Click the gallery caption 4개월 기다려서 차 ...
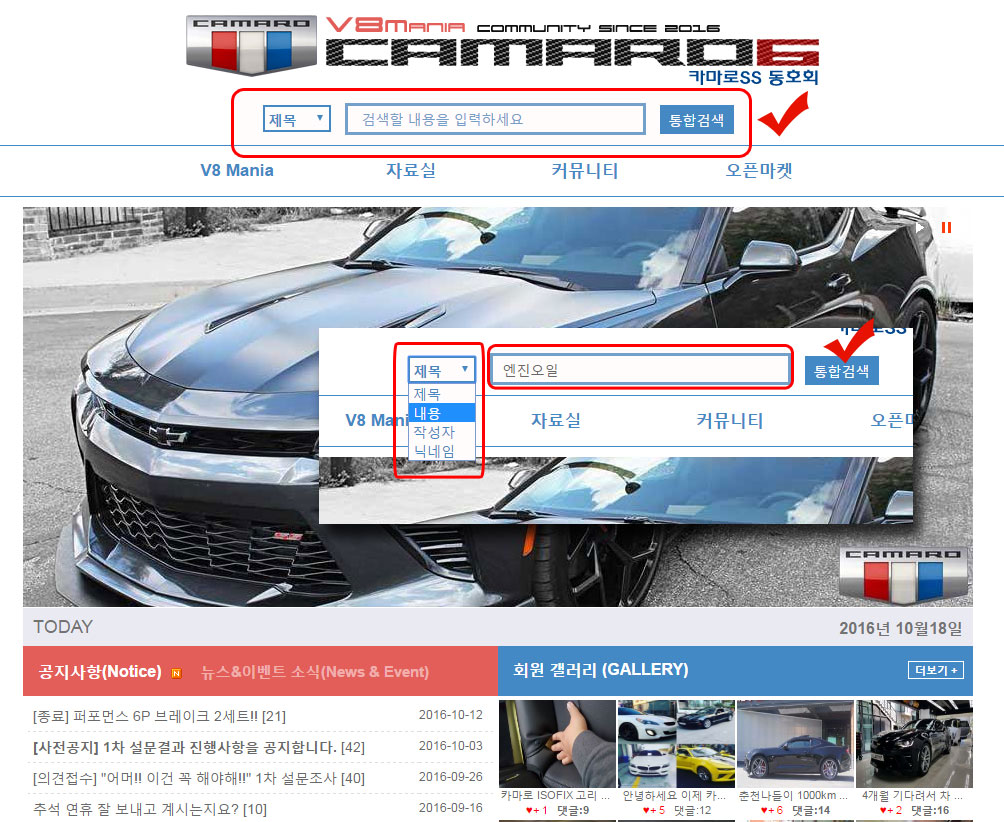This screenshot has height=822, width=1004. point(912,795)
